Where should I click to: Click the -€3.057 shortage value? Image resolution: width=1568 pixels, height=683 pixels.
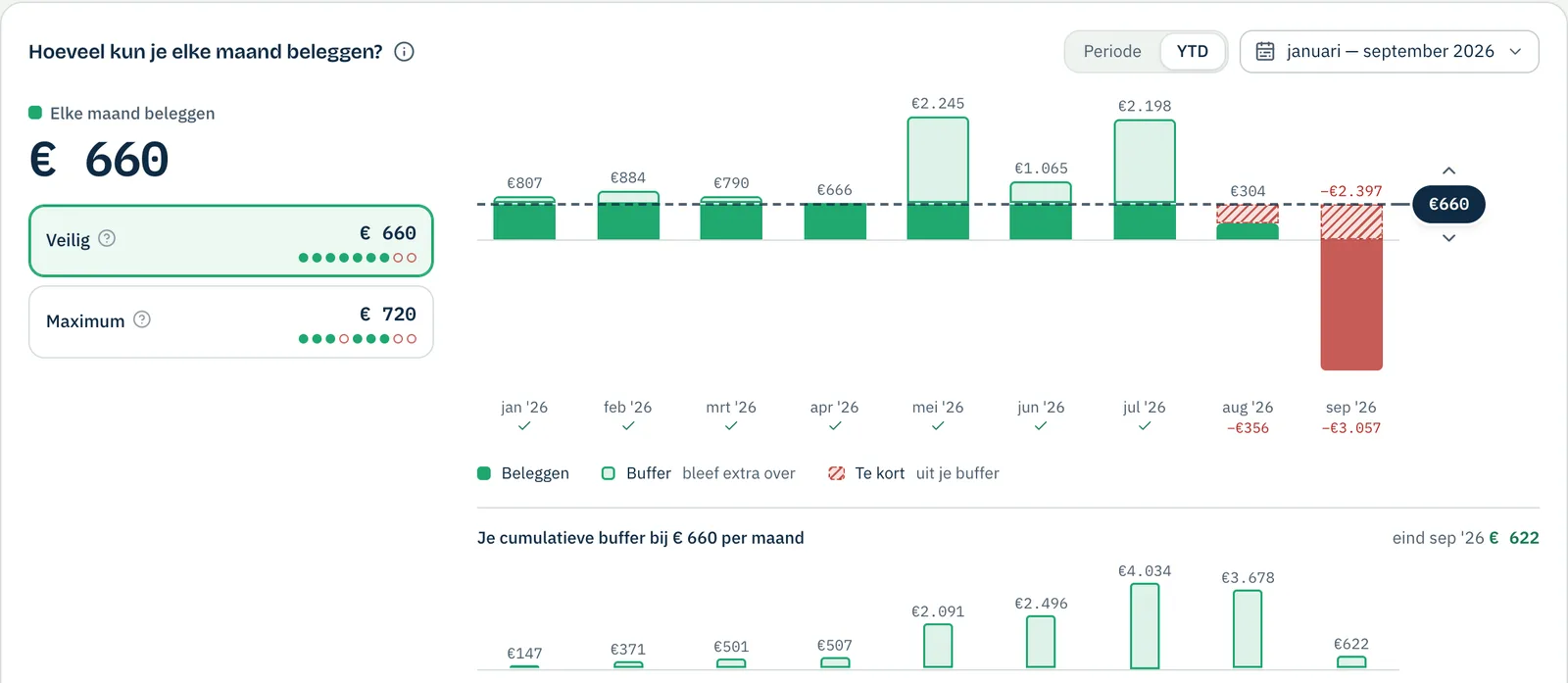pos(1351,428)
